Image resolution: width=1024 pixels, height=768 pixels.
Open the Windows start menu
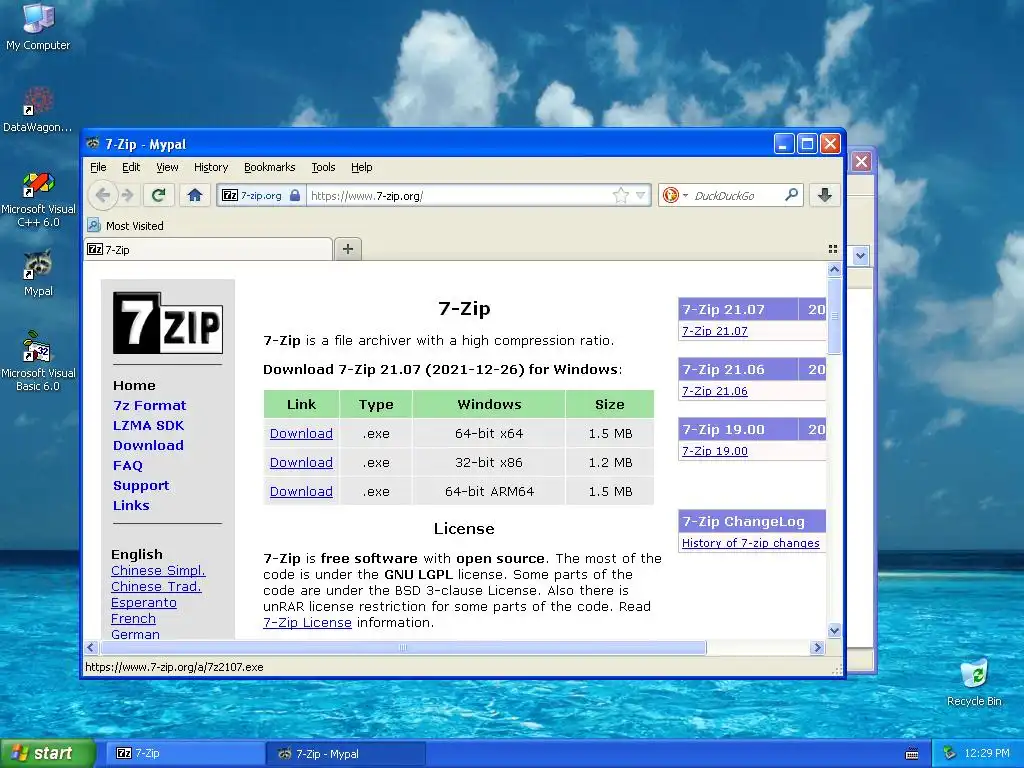pyautogui.click(x=47, y=754)
